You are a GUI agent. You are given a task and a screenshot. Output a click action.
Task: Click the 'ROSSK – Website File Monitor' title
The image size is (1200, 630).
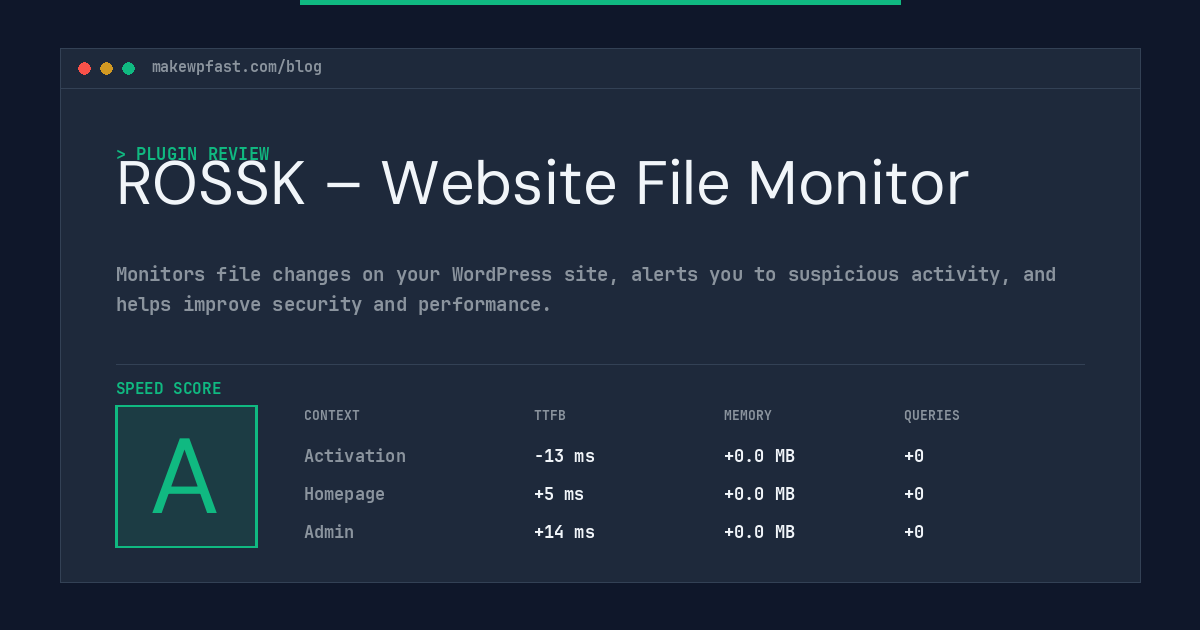[x=542, y=184]
